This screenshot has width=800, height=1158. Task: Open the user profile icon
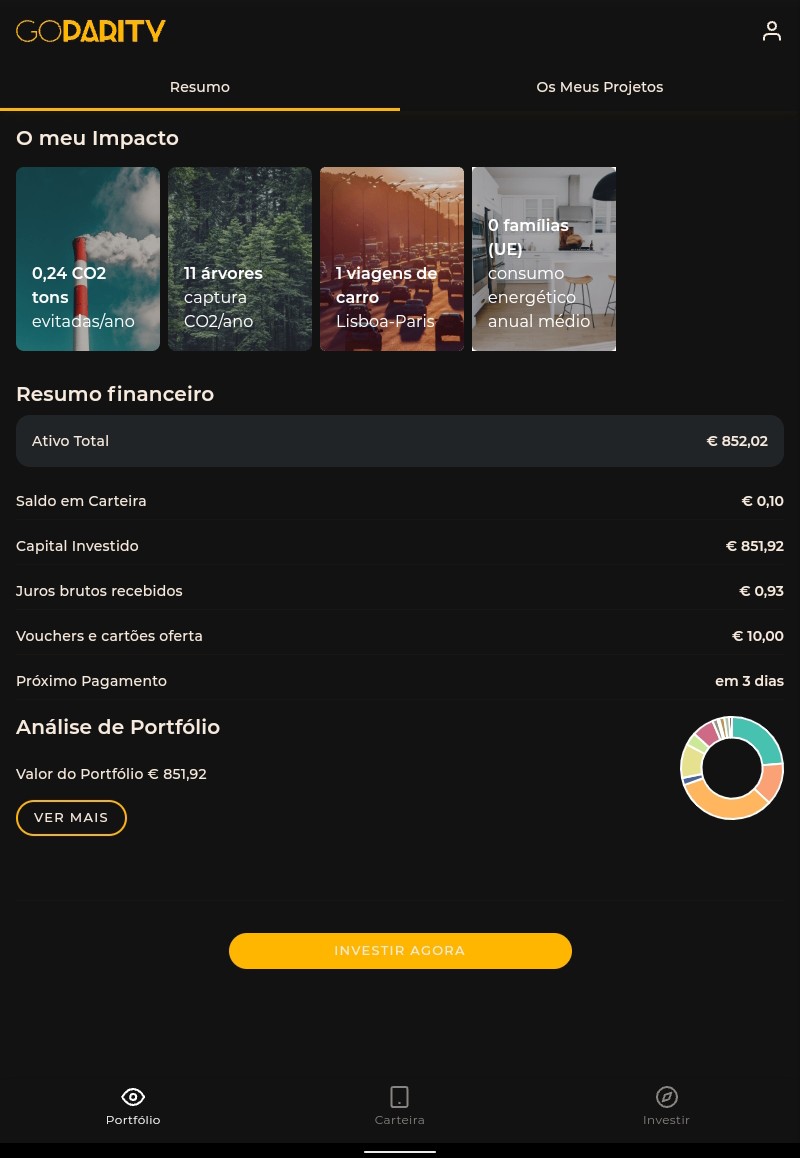[x=771, y=31]
